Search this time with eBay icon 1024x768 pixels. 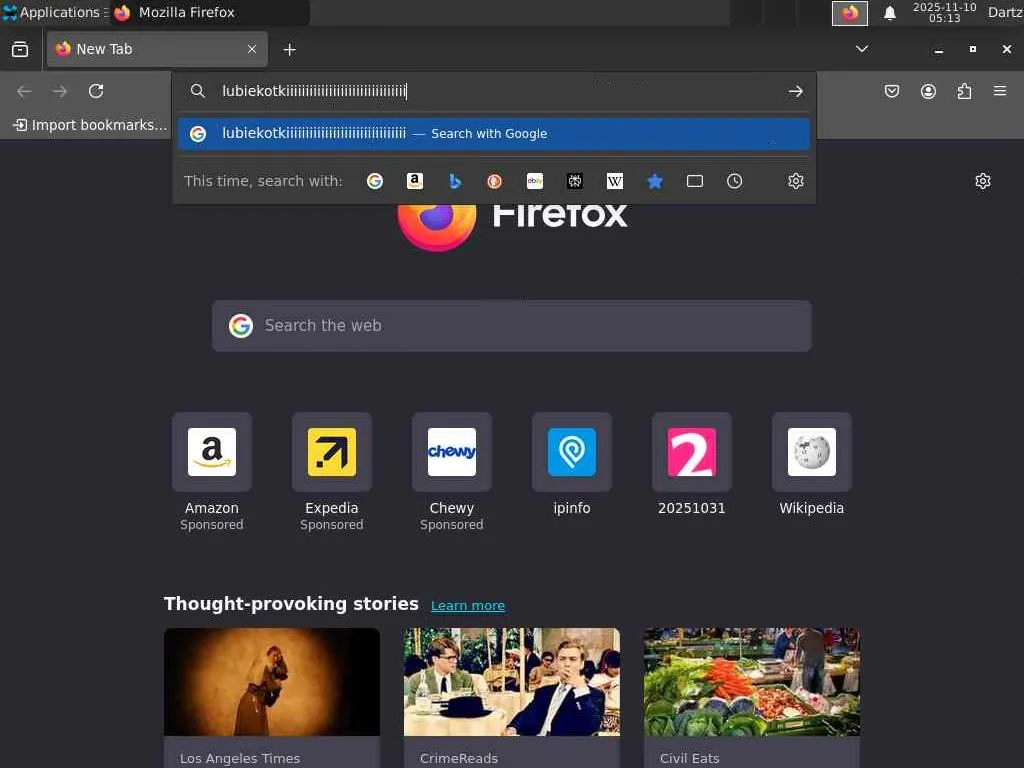[535, 181]
